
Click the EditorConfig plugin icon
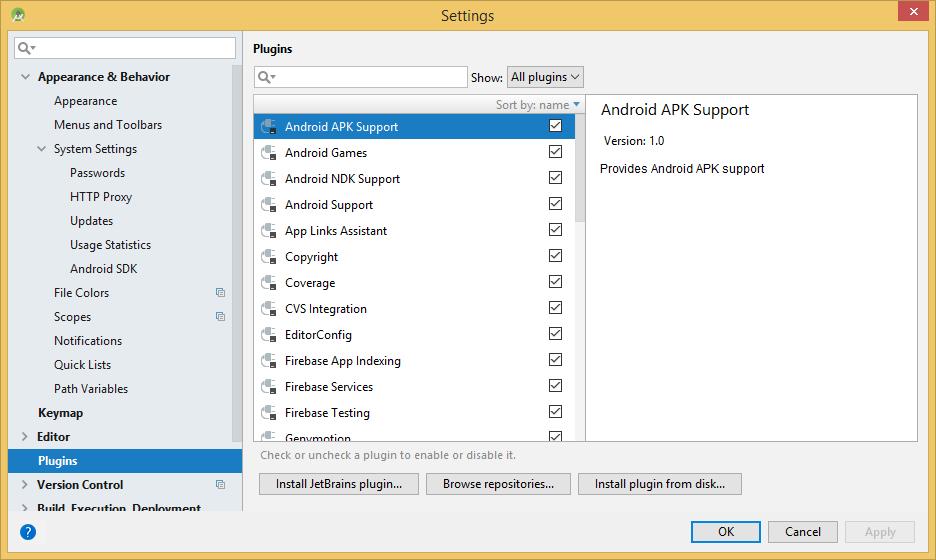tap(269, 334)
